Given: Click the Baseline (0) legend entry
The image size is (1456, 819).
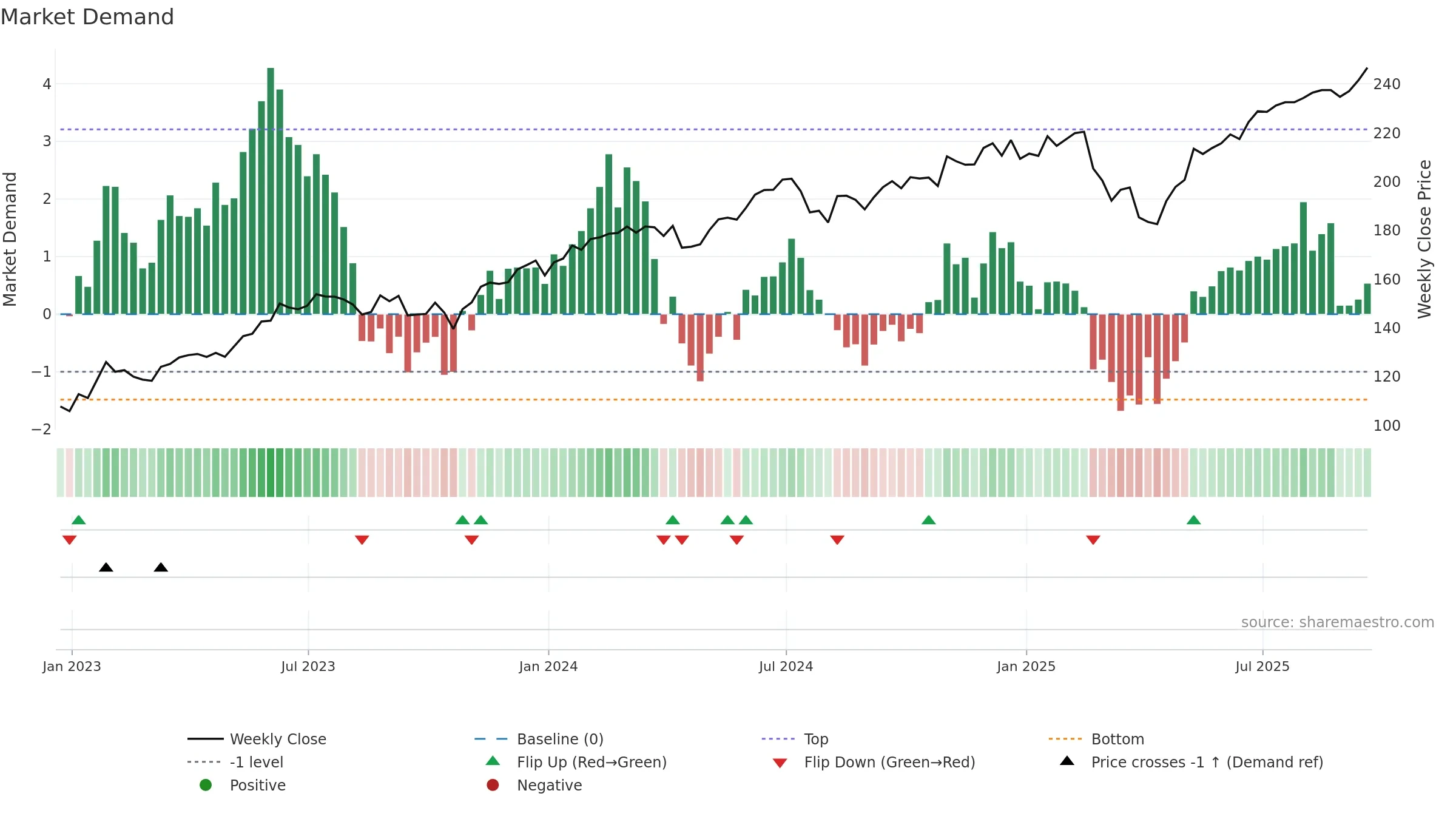Looking at the screenshot, I should [539, 739].
